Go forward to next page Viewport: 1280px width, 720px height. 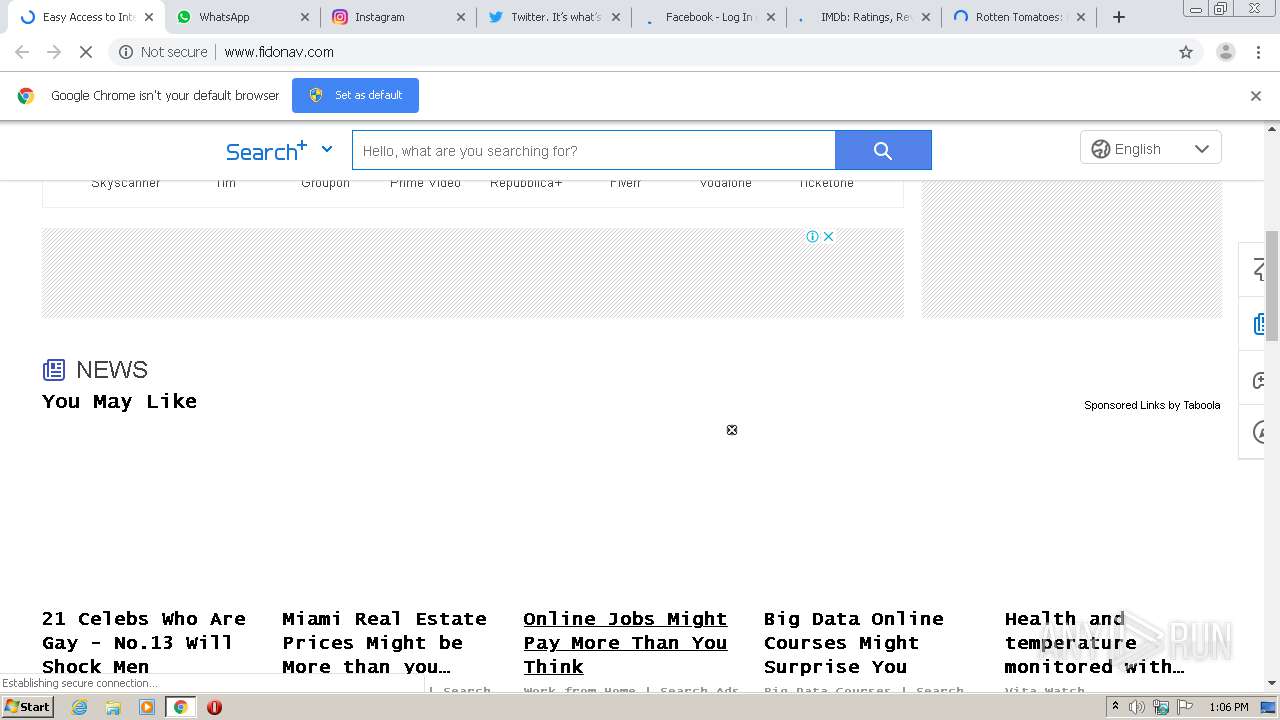[54, 52]
